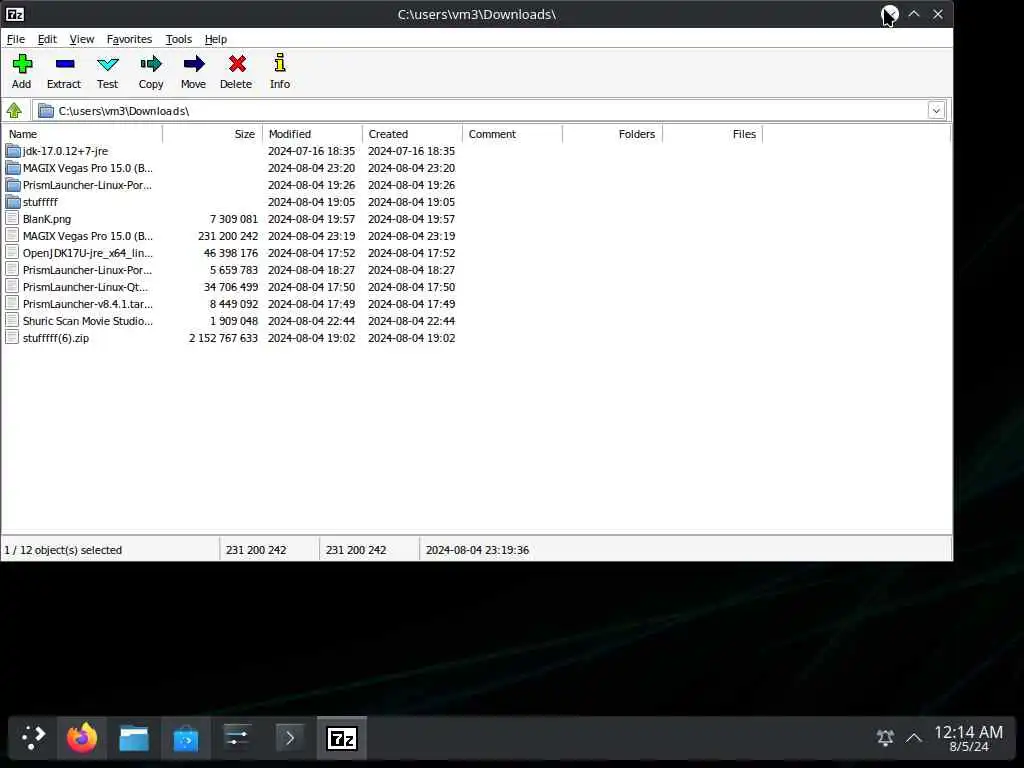Open the Discover store taskbar icon

pyautogui.click(x=185, y=739)
